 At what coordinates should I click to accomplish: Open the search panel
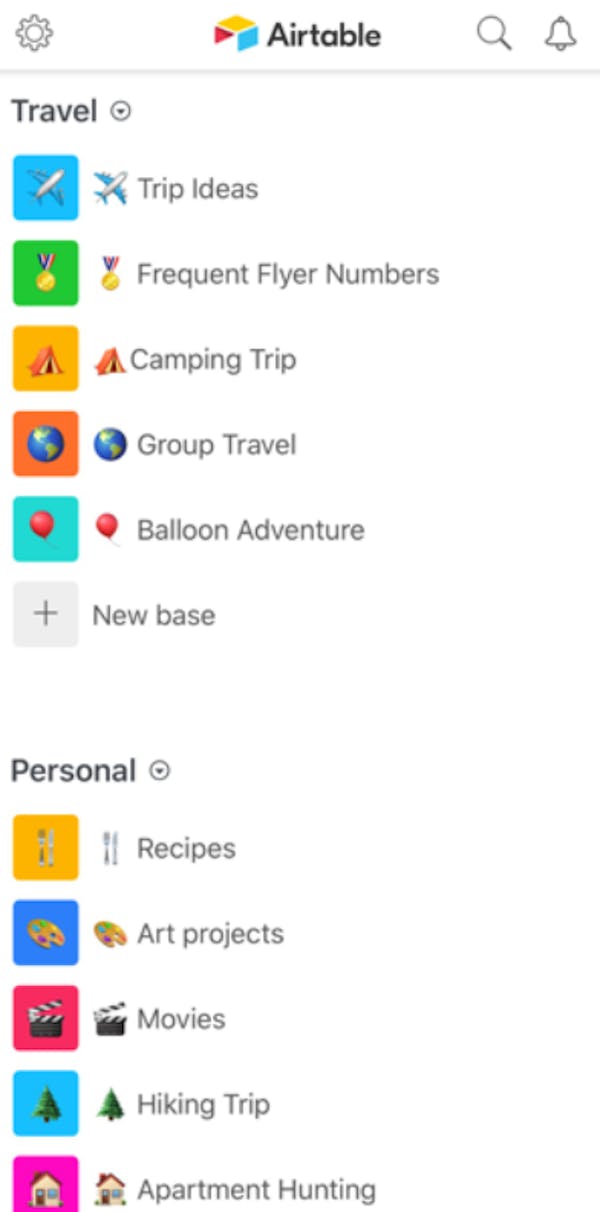point(494,33)
